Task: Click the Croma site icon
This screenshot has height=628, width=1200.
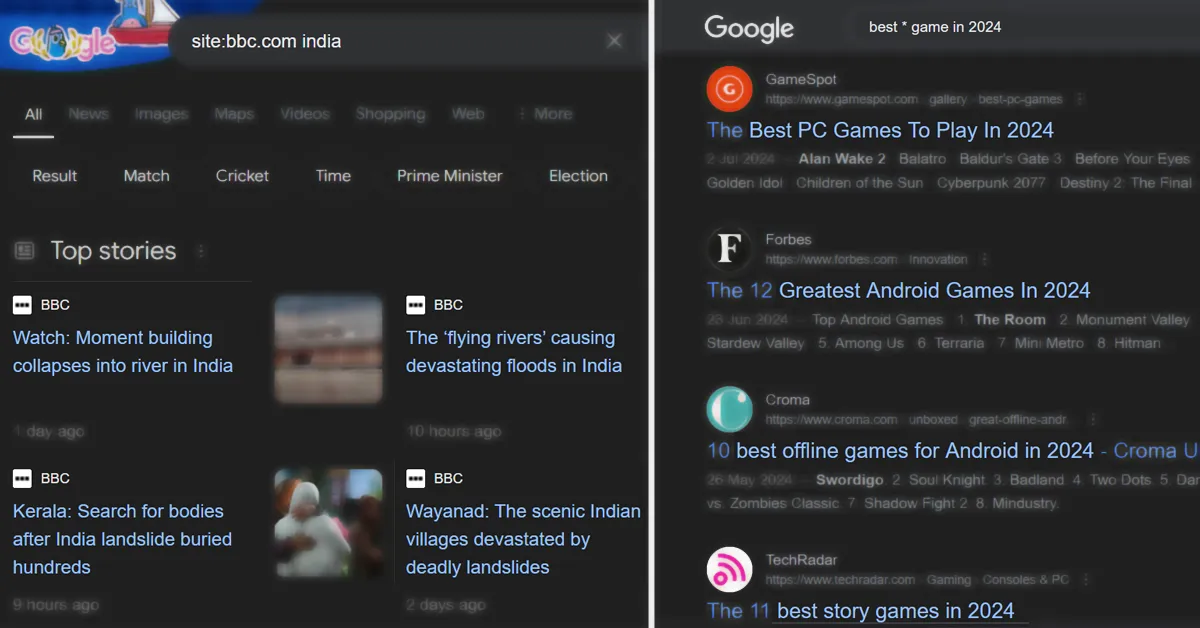Action: (x=729, y=410)
